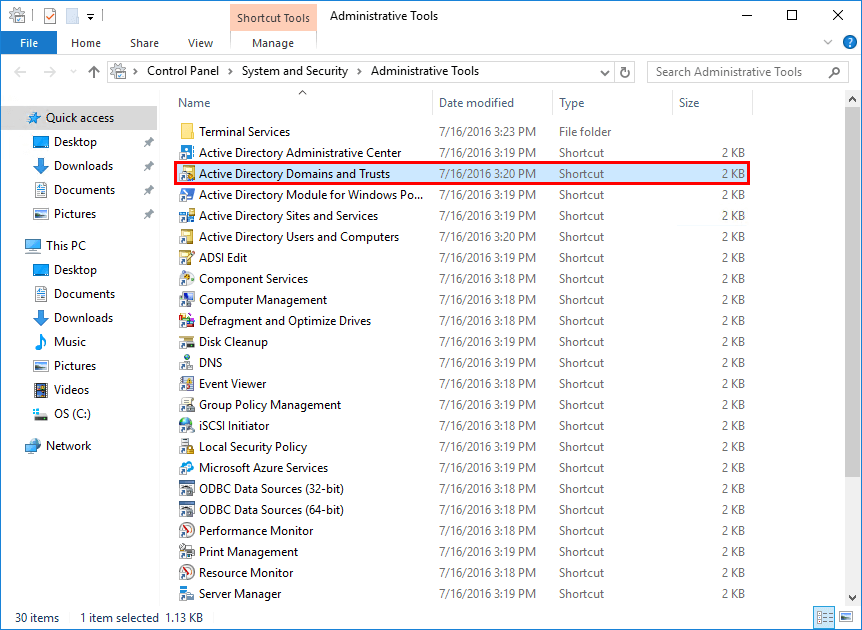Click the Component Services icon
The image size is (862, 630).
187,279
